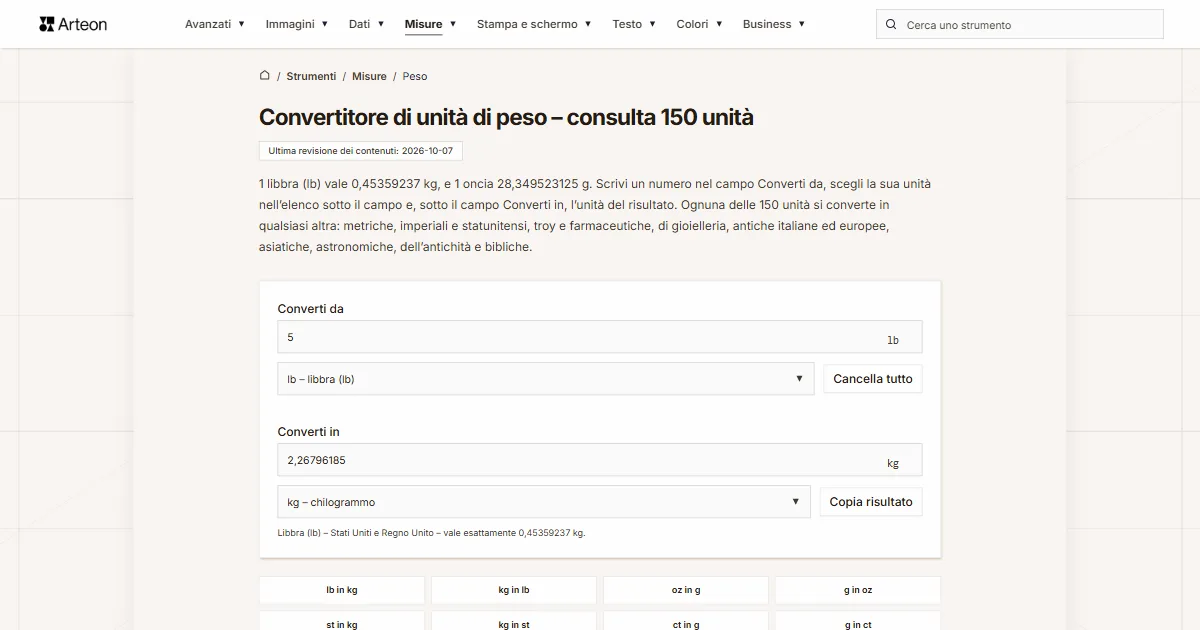Screen dimensions: 1200x630
Task: Open the Stampa e schermo menu
Action: pos(534,24)
